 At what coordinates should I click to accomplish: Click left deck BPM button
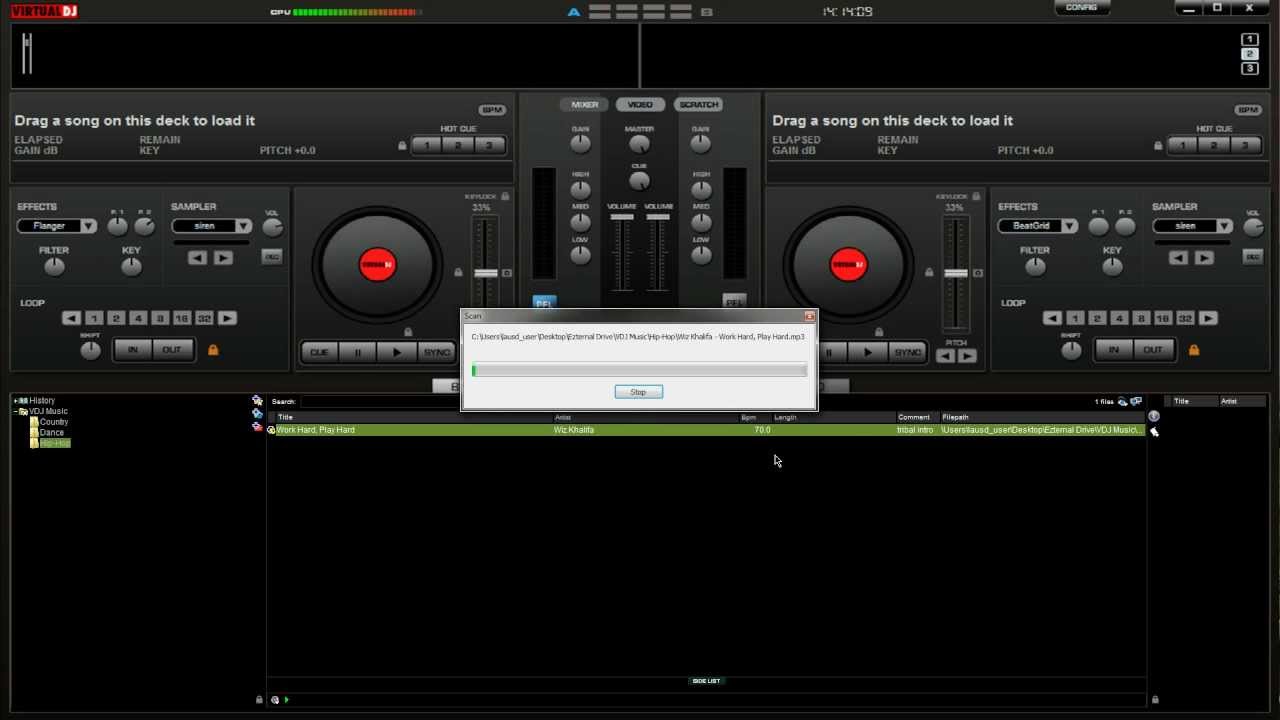coord(492,110)
